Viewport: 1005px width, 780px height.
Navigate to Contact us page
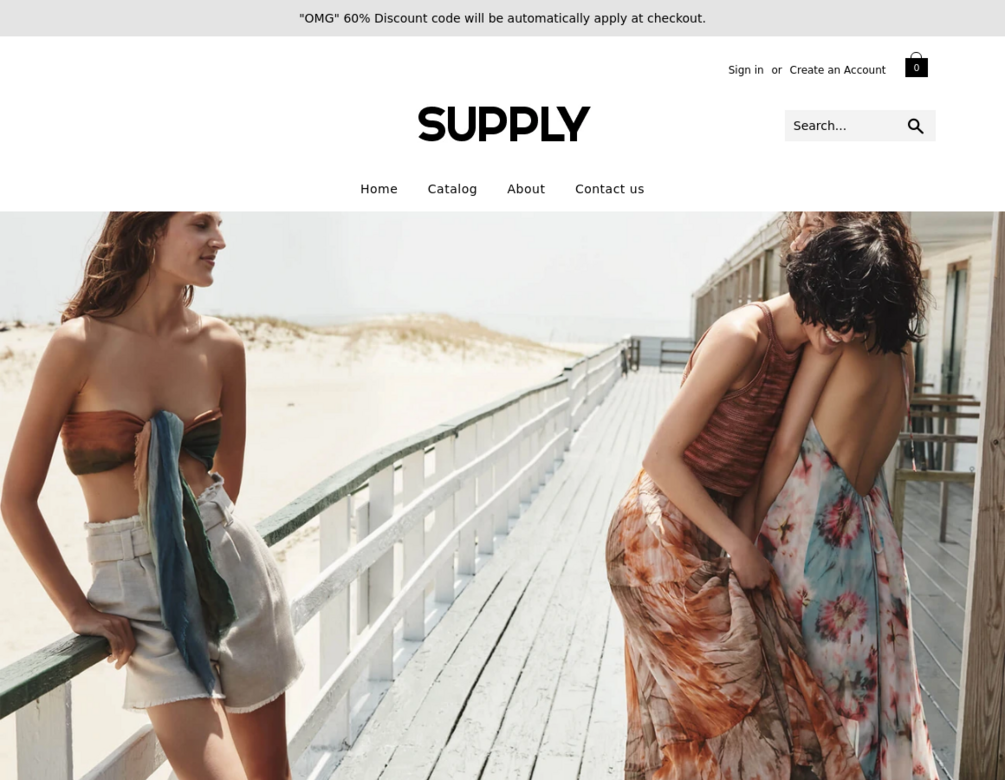tap(609, 189)
